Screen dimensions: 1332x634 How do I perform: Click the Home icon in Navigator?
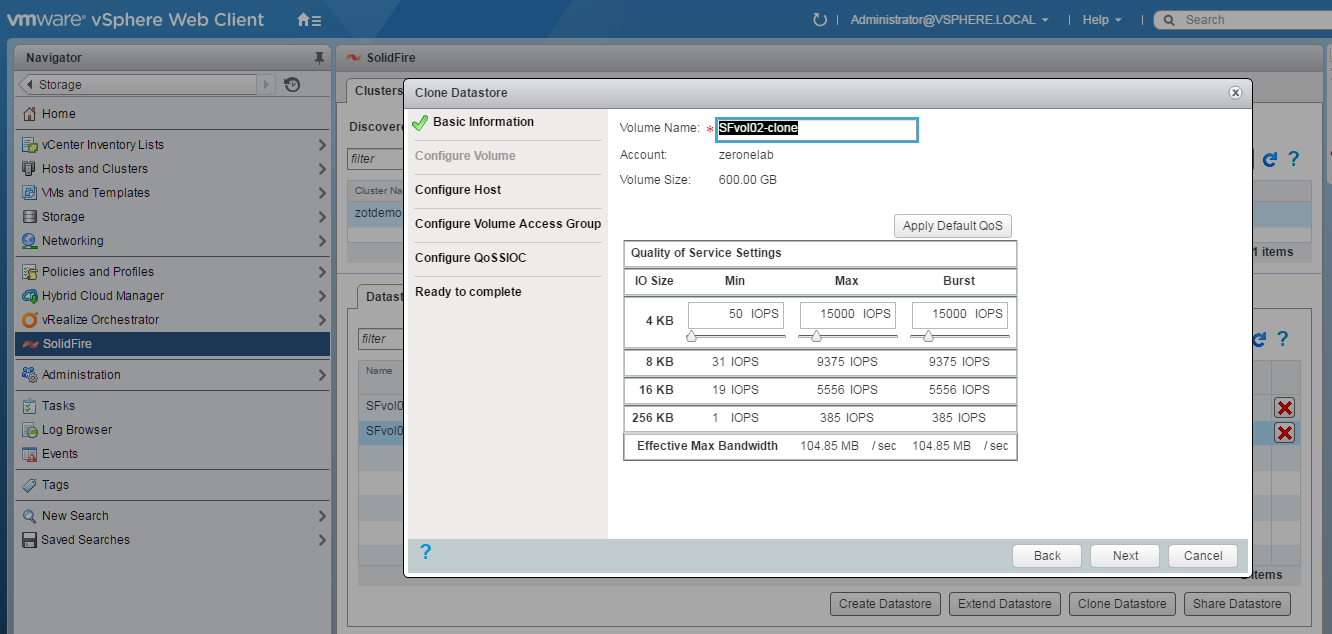(30, 114)
